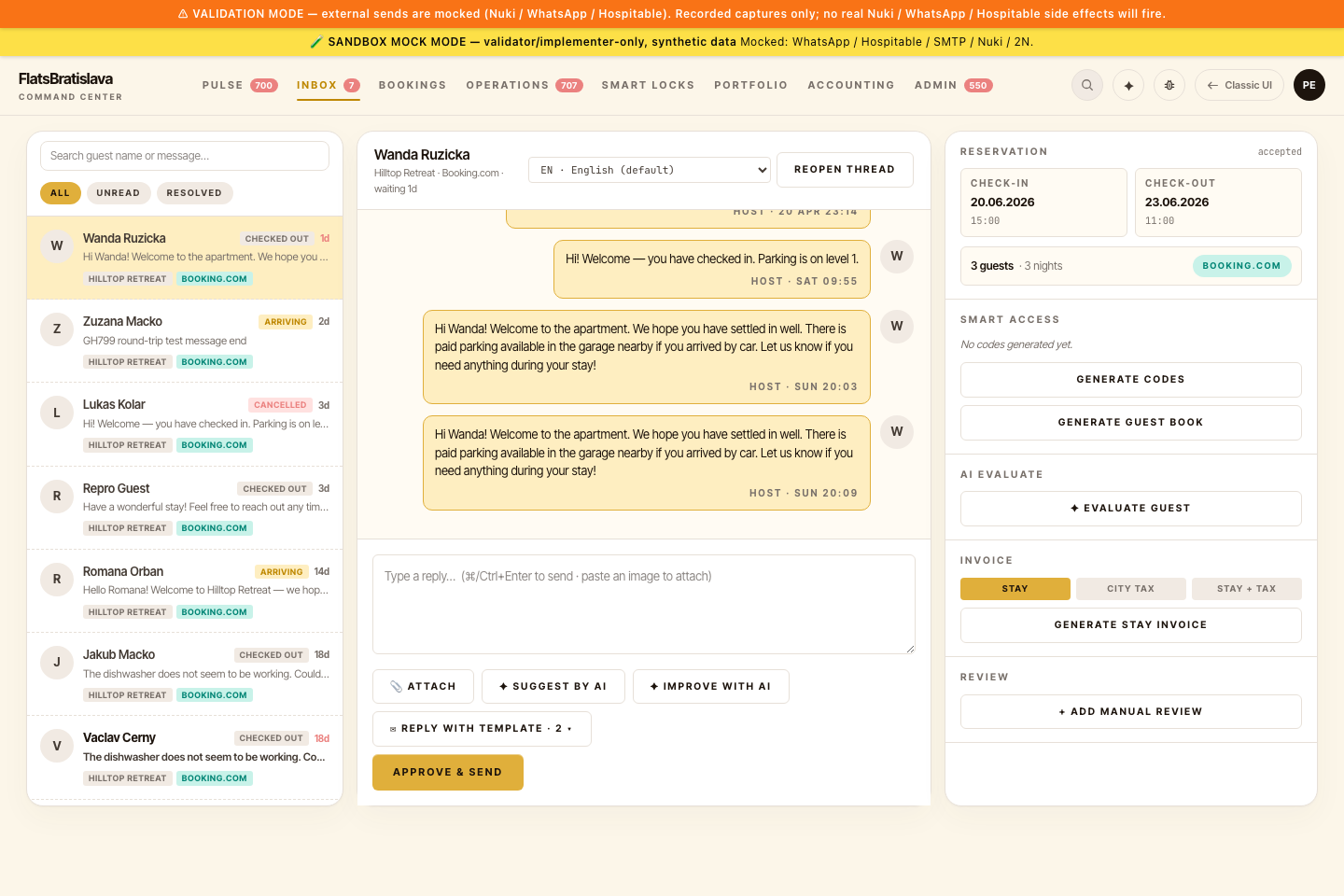Image resolution: width=1344 pixels, height=896 pixels.
Task: Expand the Reply with Template dropdown
Action: pyautogui.click(x=482, y=729)
